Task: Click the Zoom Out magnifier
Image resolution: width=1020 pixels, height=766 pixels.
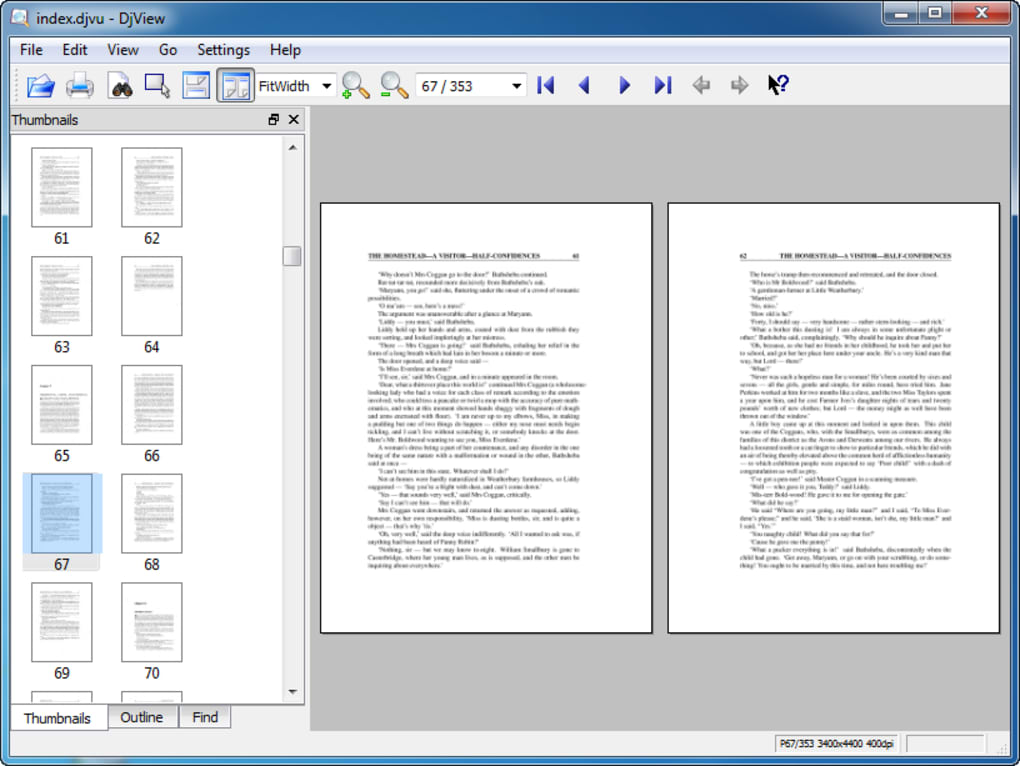Action: coord(395,86)
